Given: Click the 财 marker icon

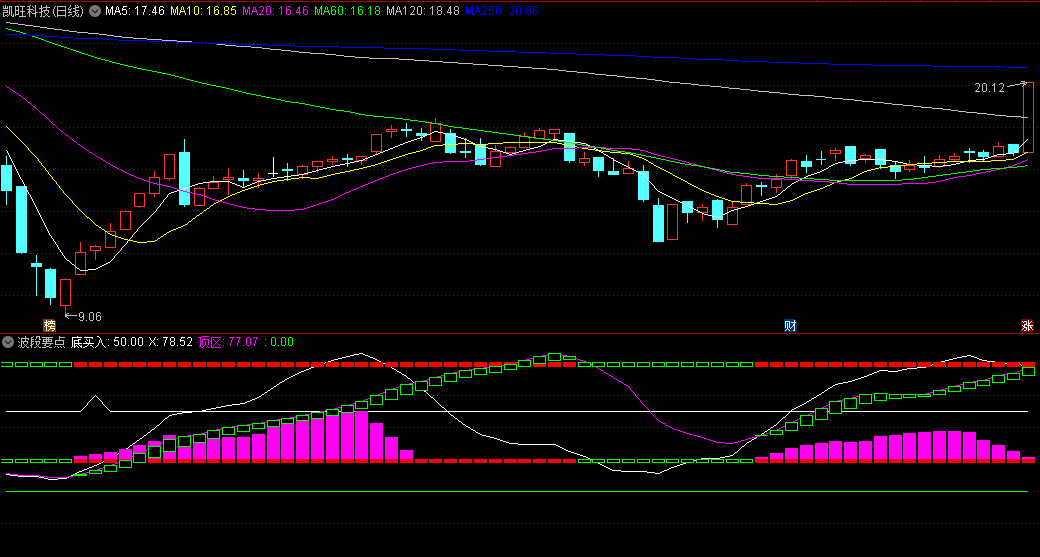Looking at the screenshot, I should (790, 326).
